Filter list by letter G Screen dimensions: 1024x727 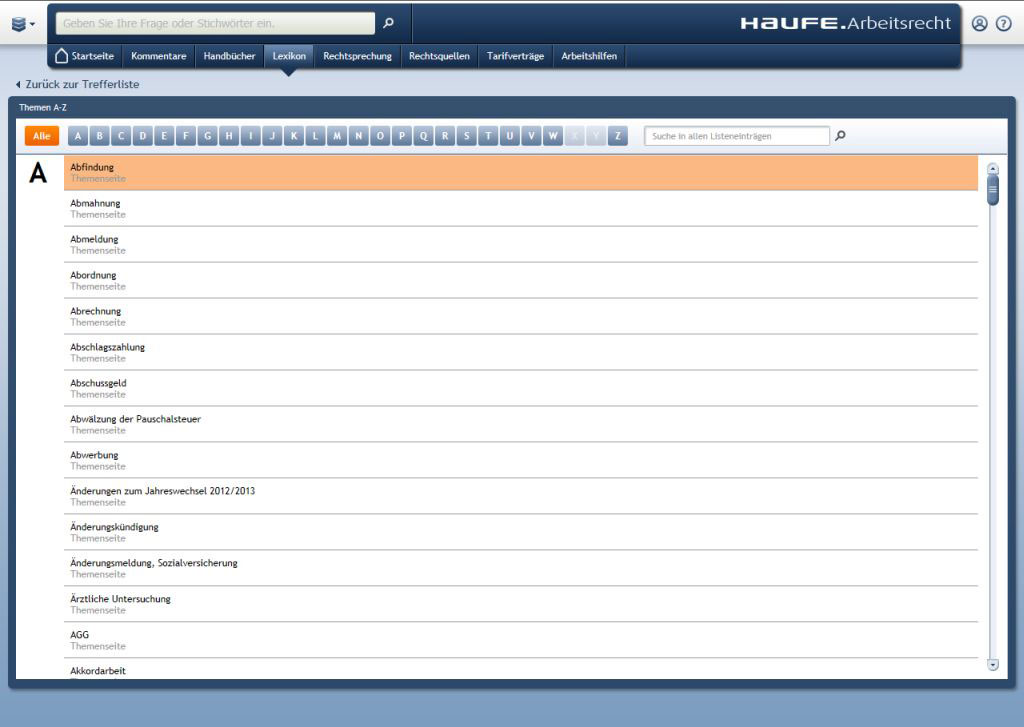(208, 136)
